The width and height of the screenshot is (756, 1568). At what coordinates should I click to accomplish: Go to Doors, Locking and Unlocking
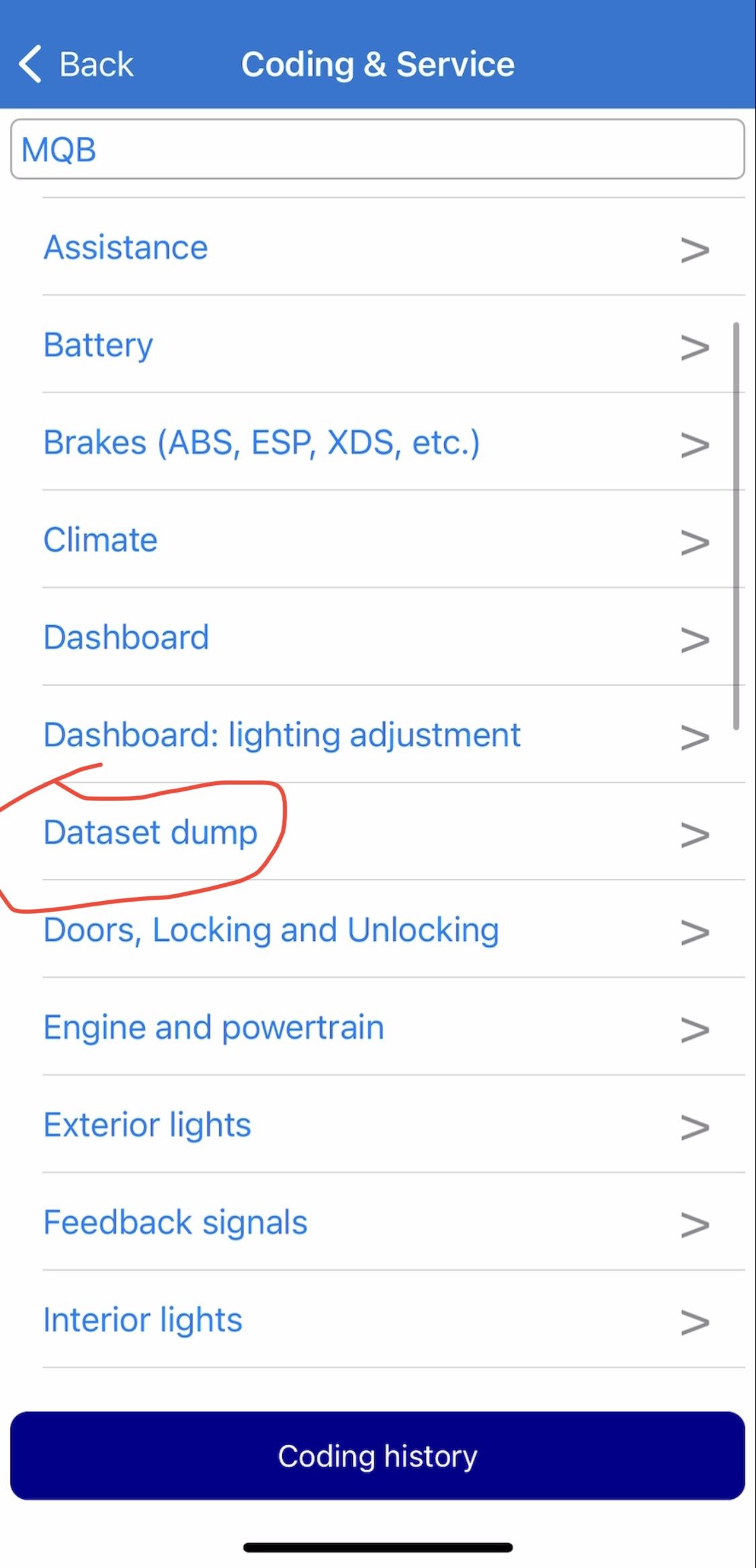[x=271, y=930]
